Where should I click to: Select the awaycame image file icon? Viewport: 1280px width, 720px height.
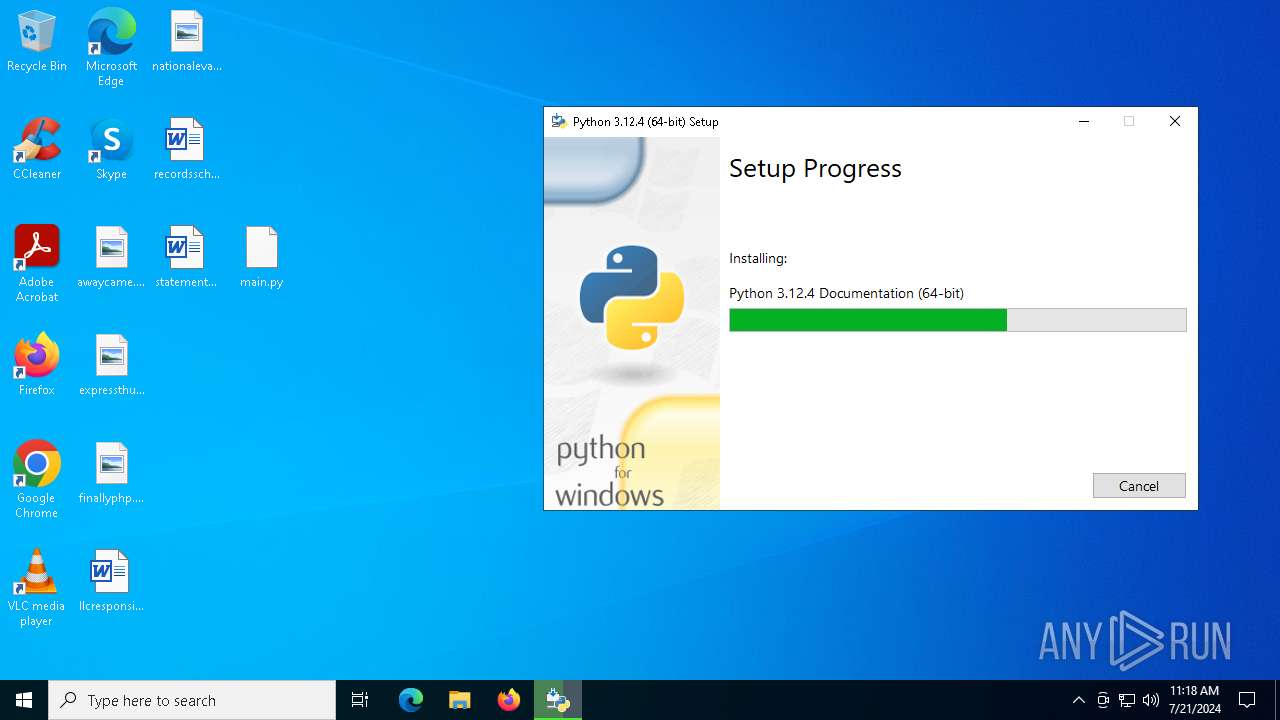(x=111, y=258)
